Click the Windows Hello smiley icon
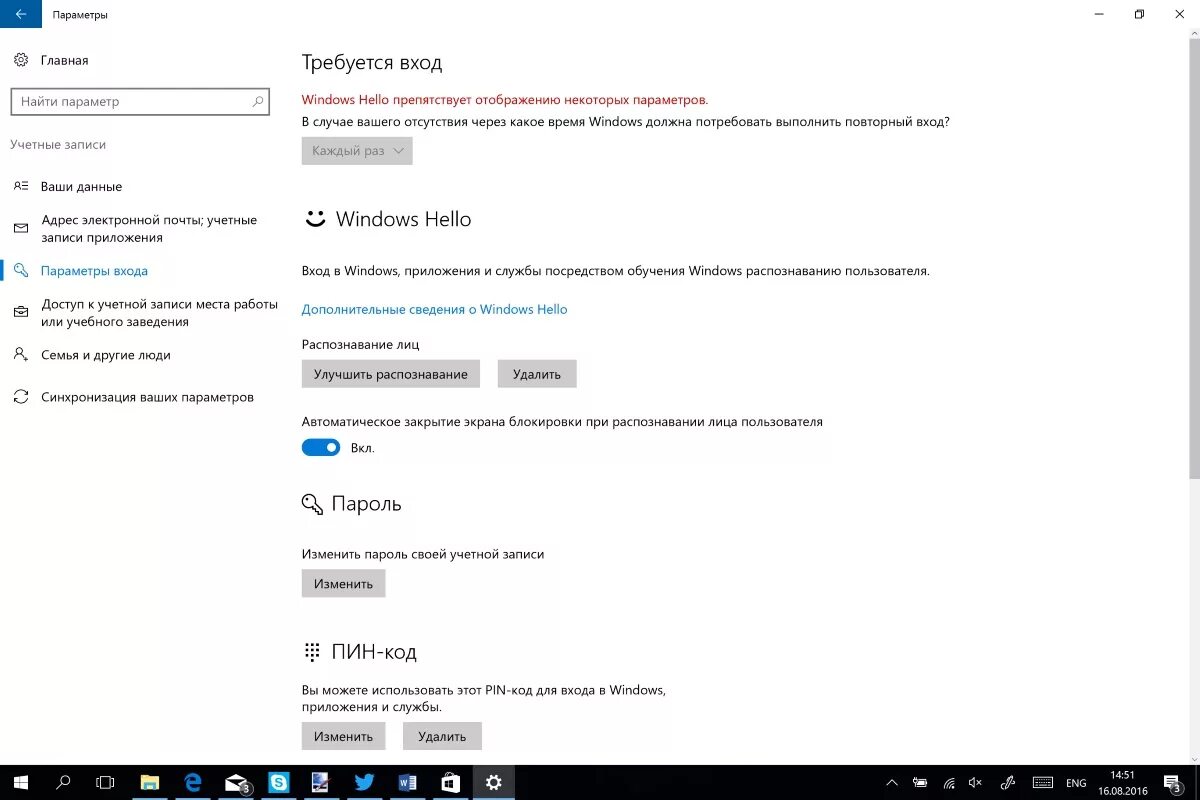 [x=316, y=218]
